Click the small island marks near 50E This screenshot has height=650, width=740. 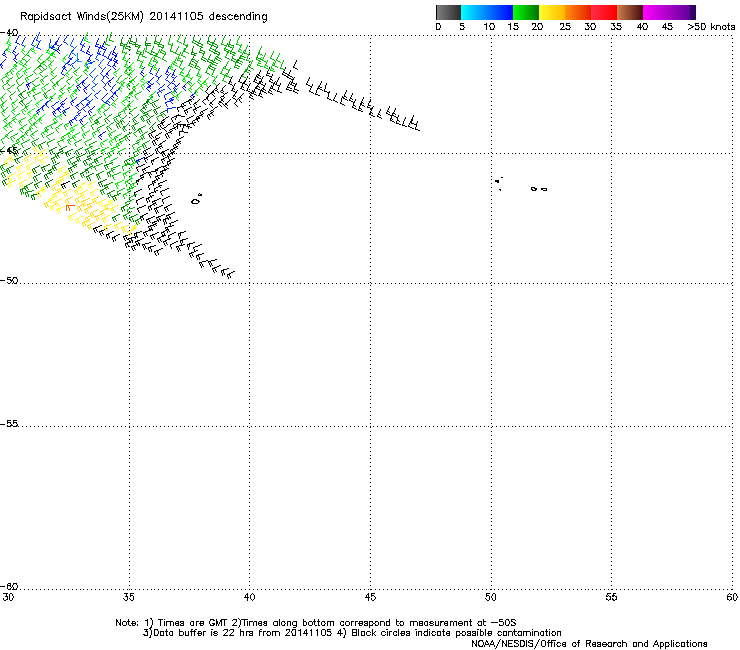click(499, 183)
